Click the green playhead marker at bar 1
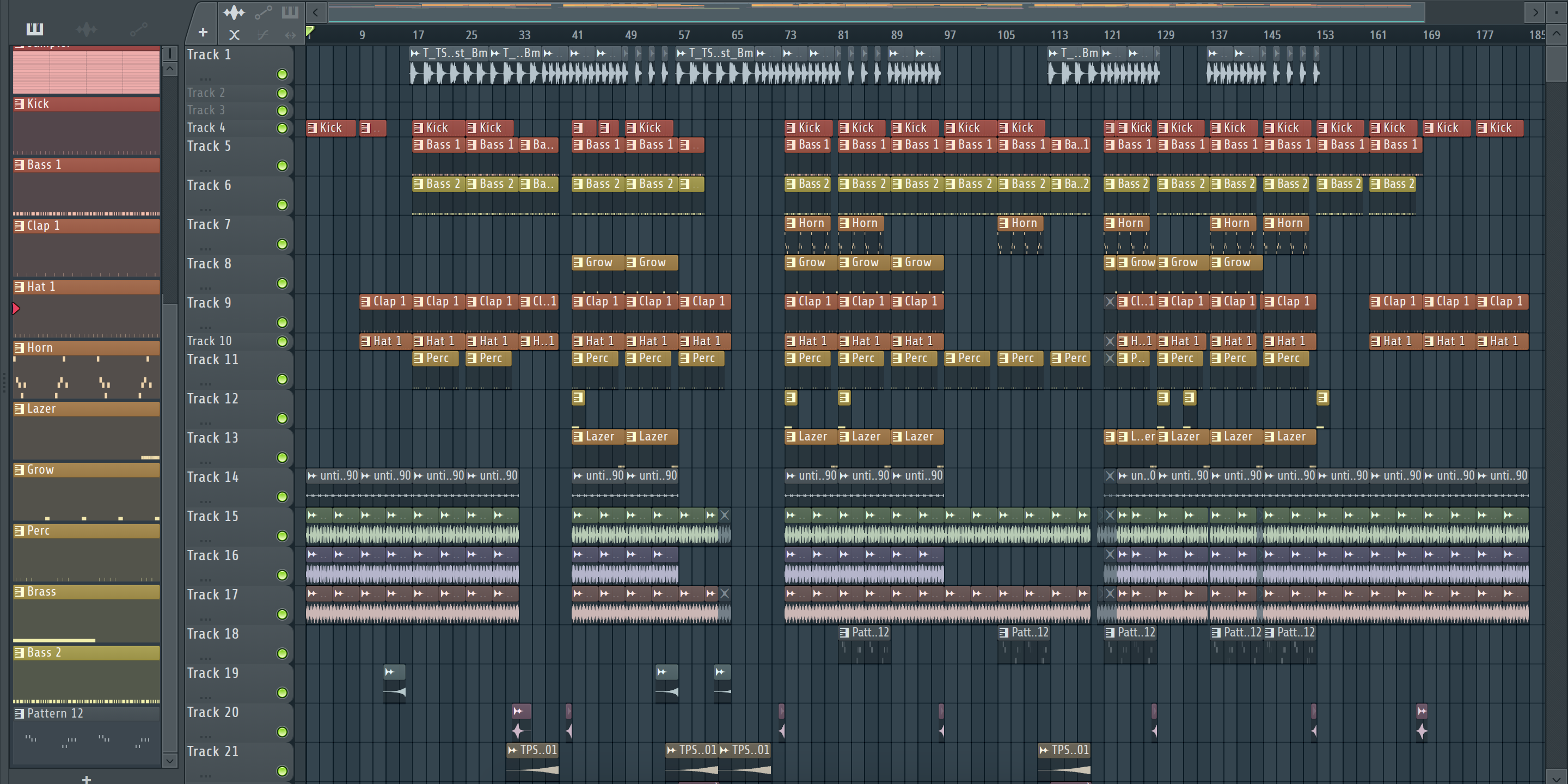 310,31
